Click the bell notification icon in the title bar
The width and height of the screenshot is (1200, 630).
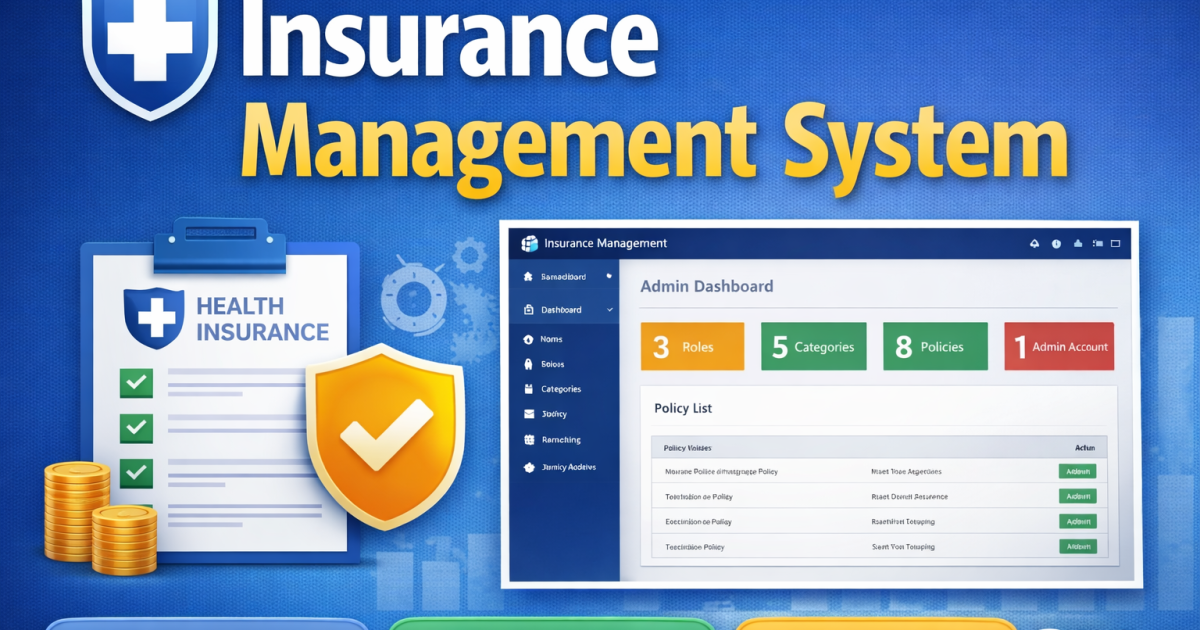1035,244
